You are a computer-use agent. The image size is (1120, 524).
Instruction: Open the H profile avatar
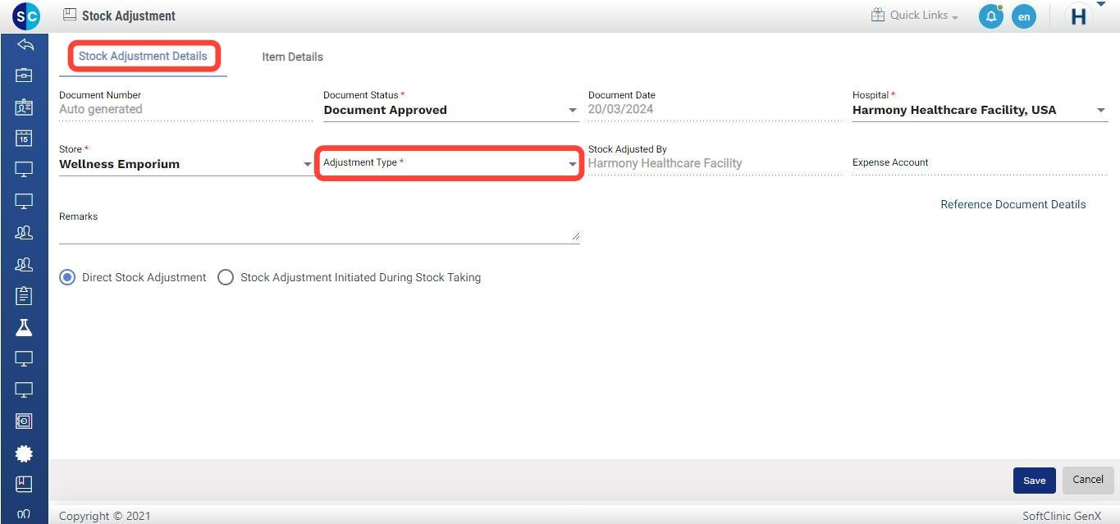tap(1079, 16)
